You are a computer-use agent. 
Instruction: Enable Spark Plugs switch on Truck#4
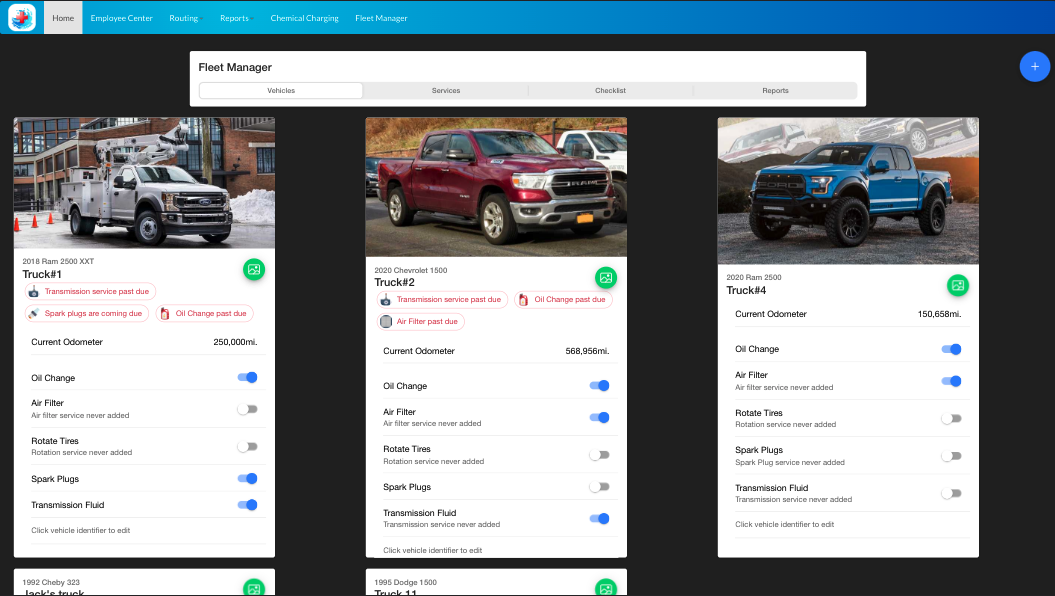[951, 456]
